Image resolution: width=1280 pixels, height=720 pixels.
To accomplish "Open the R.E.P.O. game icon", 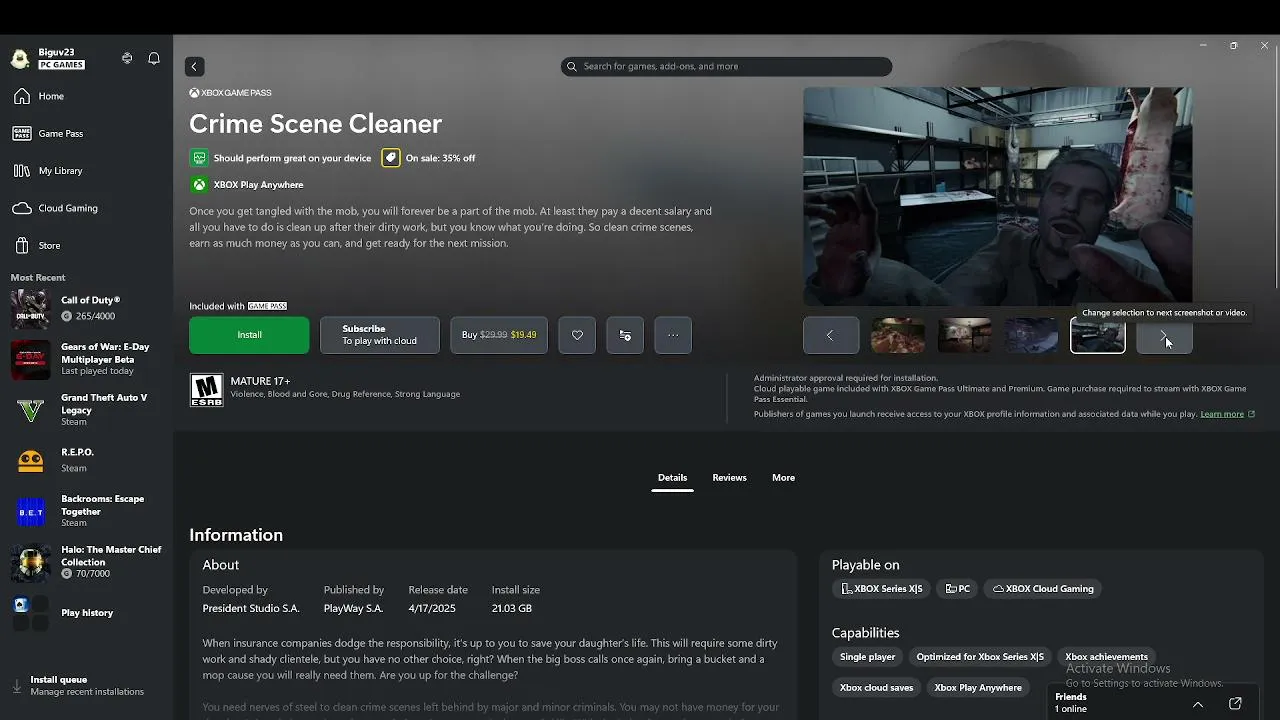I will 30,461.
